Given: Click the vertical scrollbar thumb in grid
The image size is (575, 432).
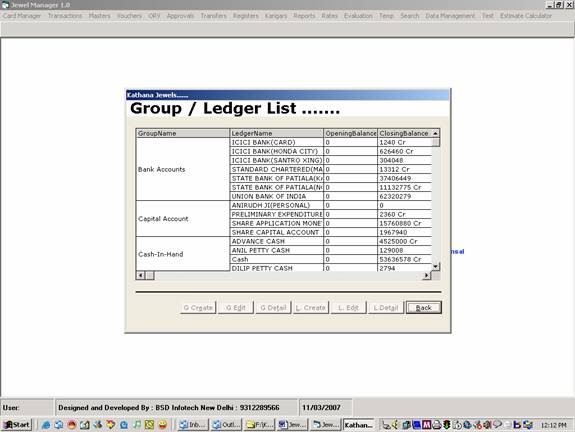Looking at the screenshot, I should coord(435,142).
